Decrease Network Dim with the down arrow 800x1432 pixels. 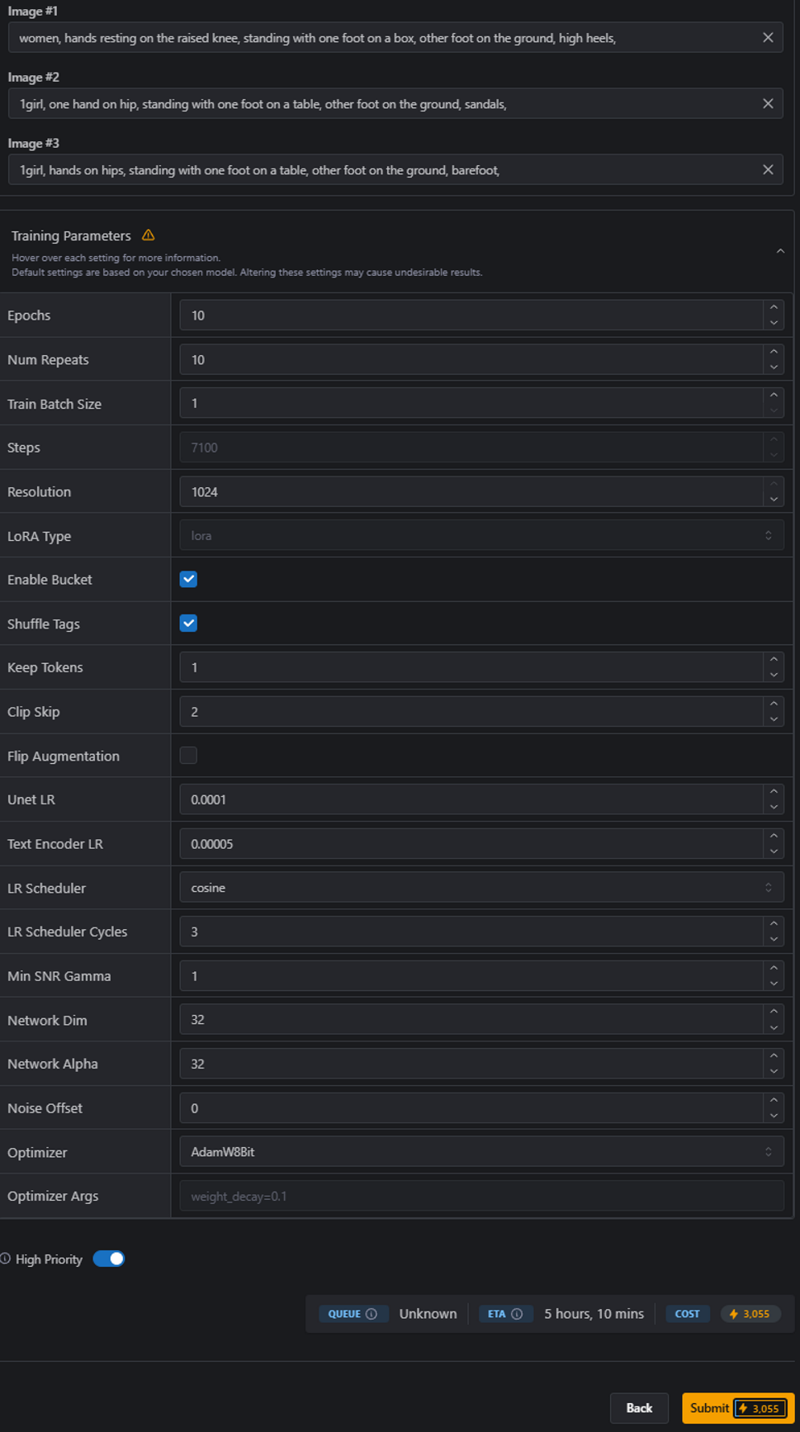[x=773, y=1027]
